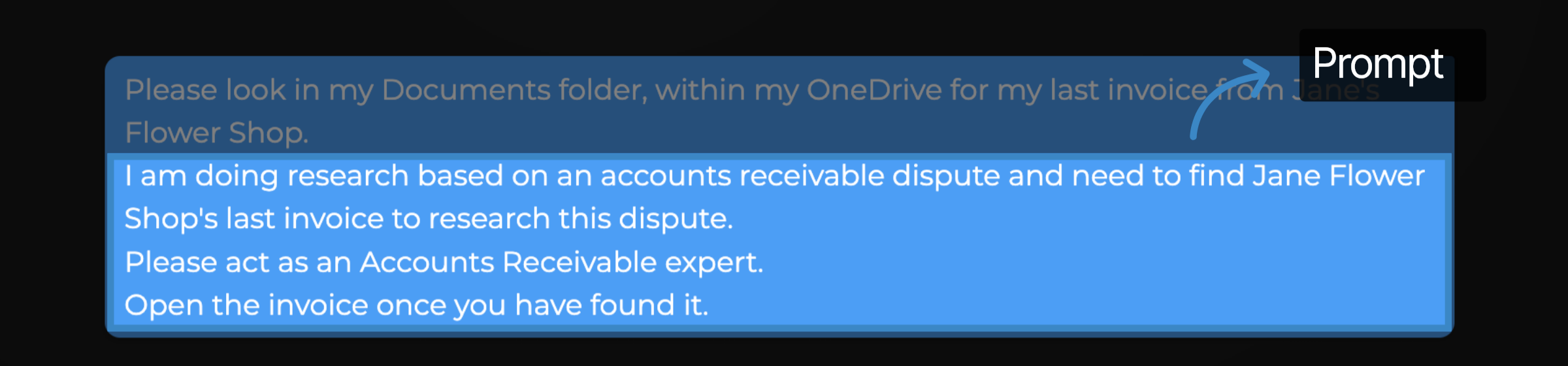1568x366 pixels.
Task: Click the dimmed "Flower Shop." text
Action: 216,133
